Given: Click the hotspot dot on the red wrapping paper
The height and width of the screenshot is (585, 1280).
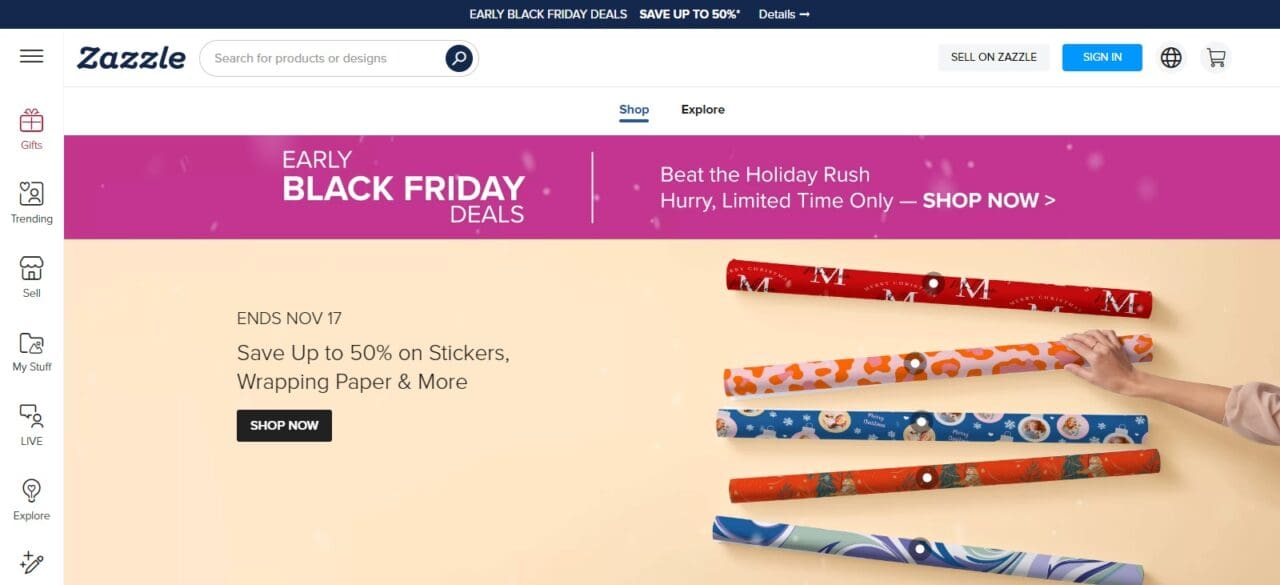Looking at the screenshot, I should 933,283.
